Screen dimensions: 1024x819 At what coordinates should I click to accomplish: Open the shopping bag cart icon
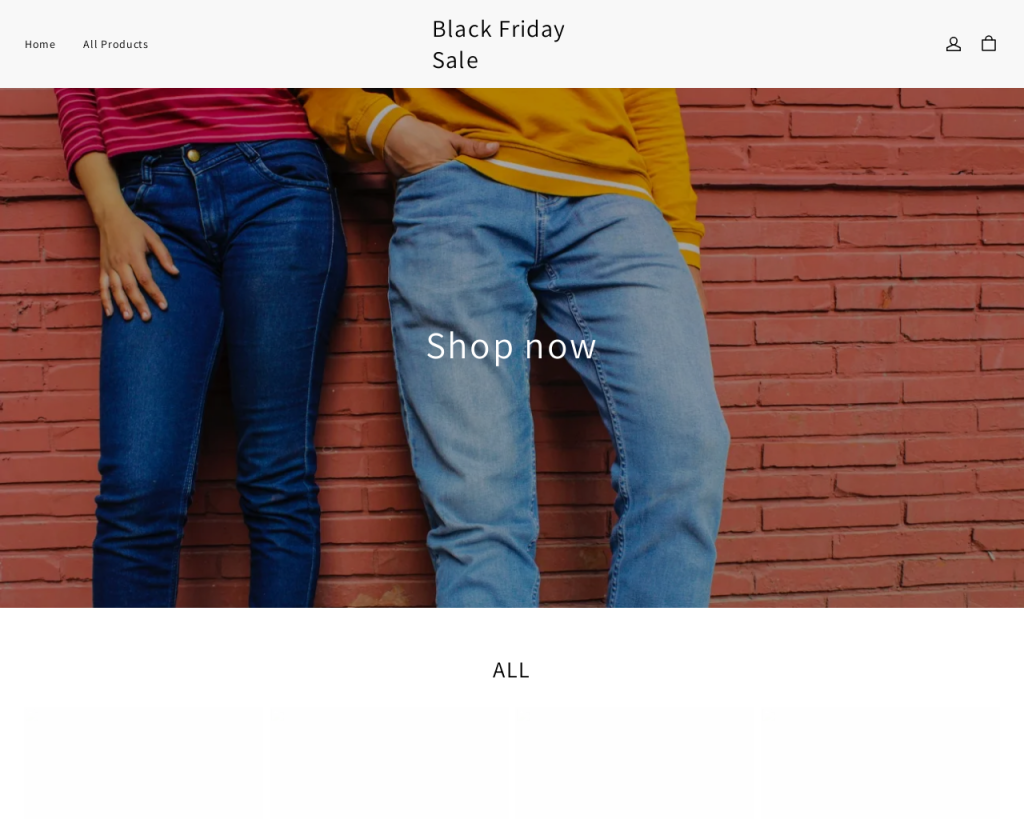click(x=988, y=43)
